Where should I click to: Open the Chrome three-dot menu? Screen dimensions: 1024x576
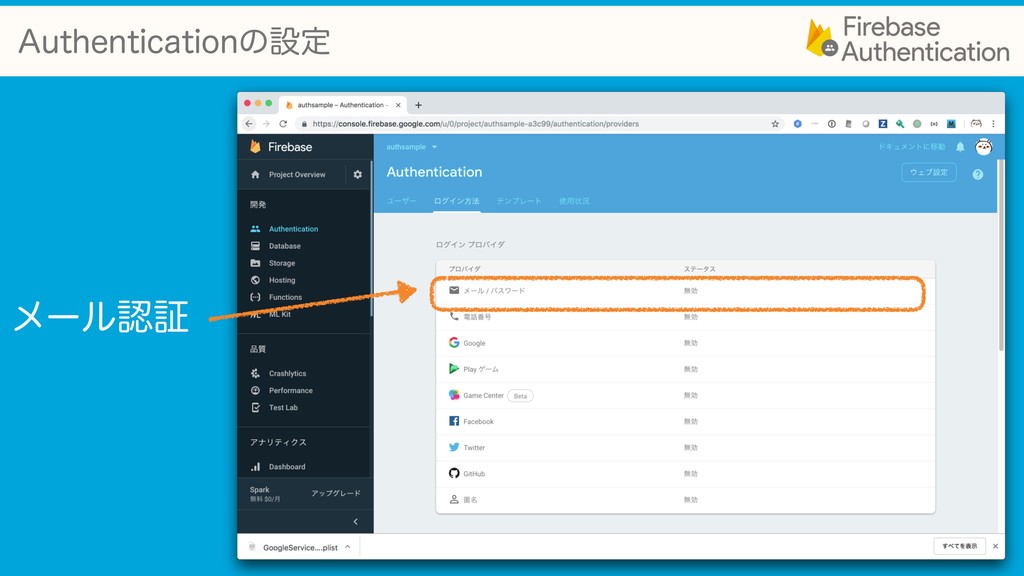[993, 123]
